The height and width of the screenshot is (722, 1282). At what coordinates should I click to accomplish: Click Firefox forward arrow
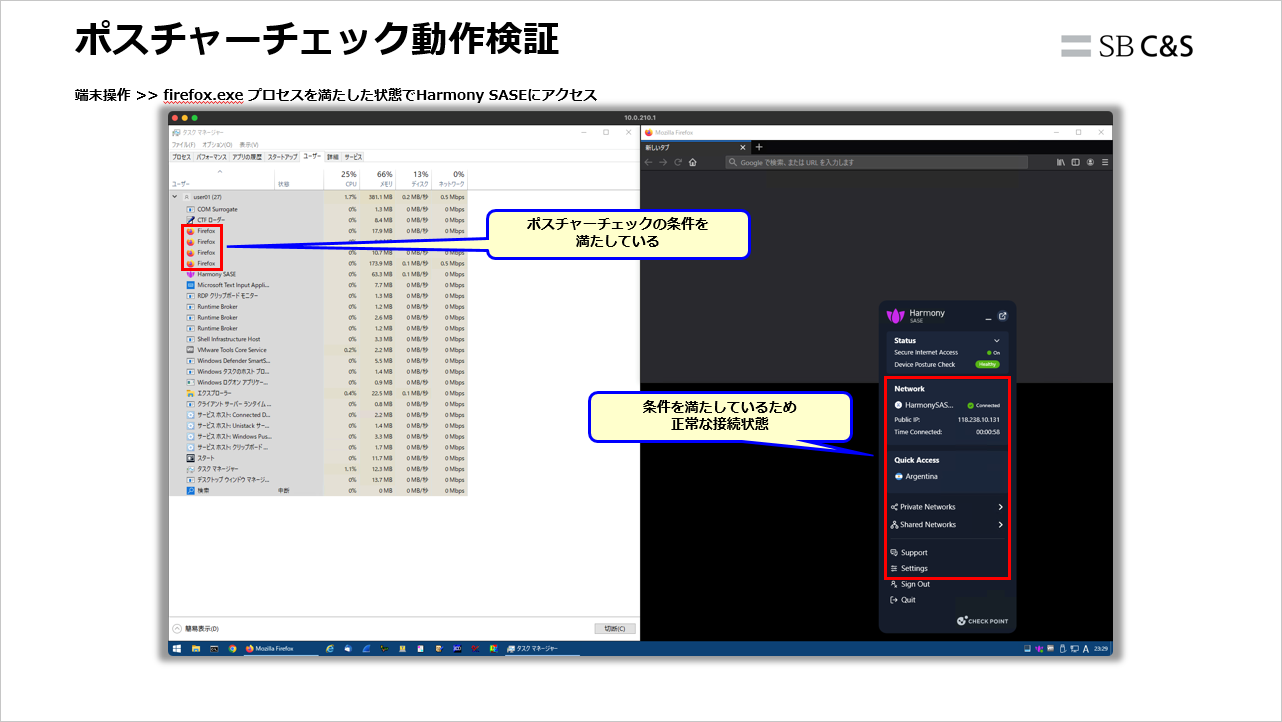(x=662, y=162)
